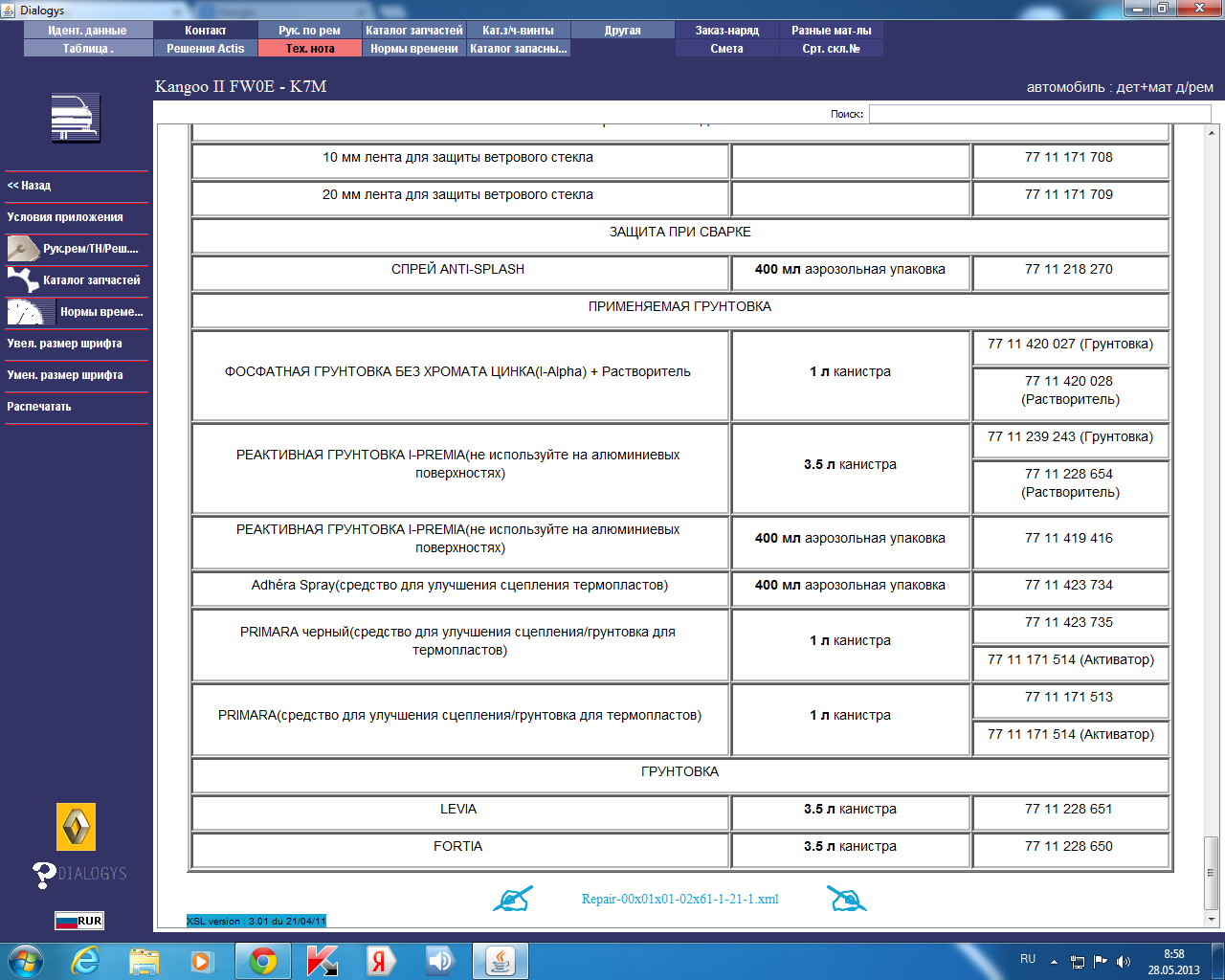Open the Dialogys help question mark
This screenshot has width=1225, height=980.
coord(44,875)
